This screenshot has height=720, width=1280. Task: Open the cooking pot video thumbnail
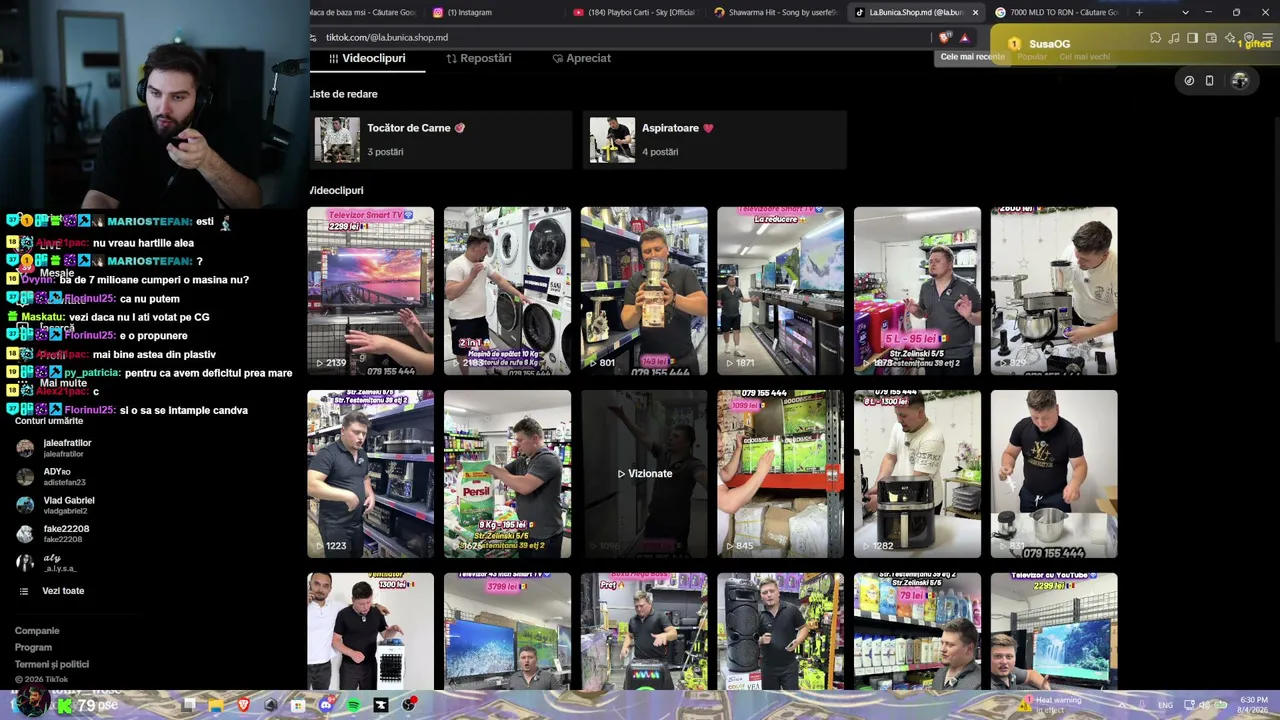click(1054, 474)
